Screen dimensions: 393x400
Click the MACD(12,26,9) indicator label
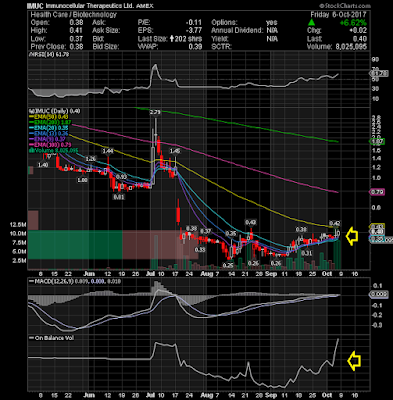[75, 281]
